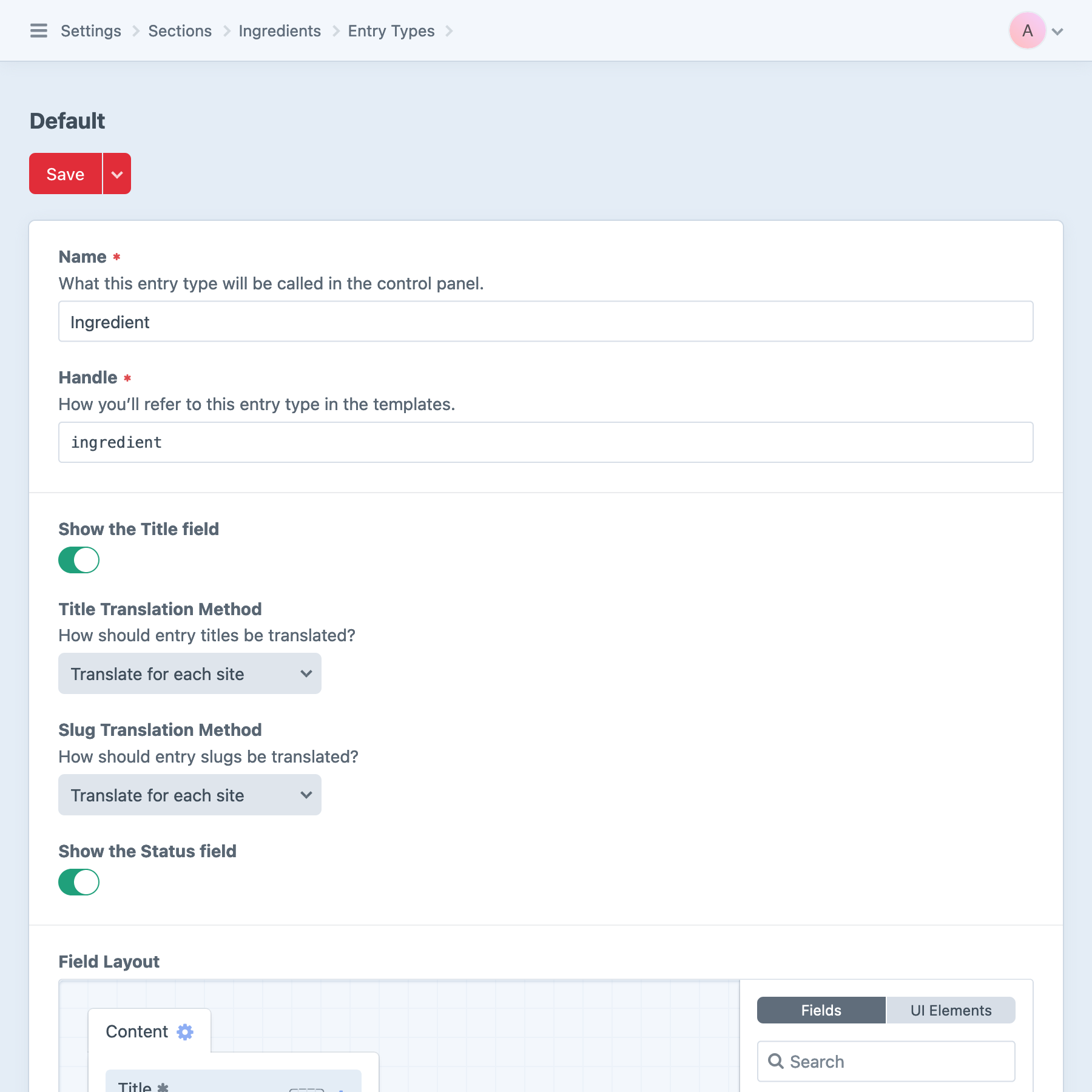Open the Content tab's gear settings icon
Image resolution: width=1092 pixels, height=1092 pixels.
[x=185, y=1031]
